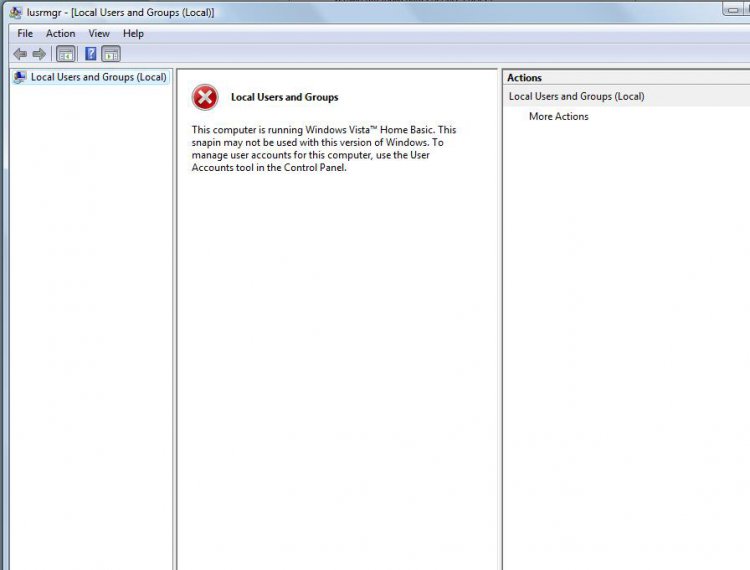The image size is (750, 570).
Task: Open the File menu
Action: point(25,33)
